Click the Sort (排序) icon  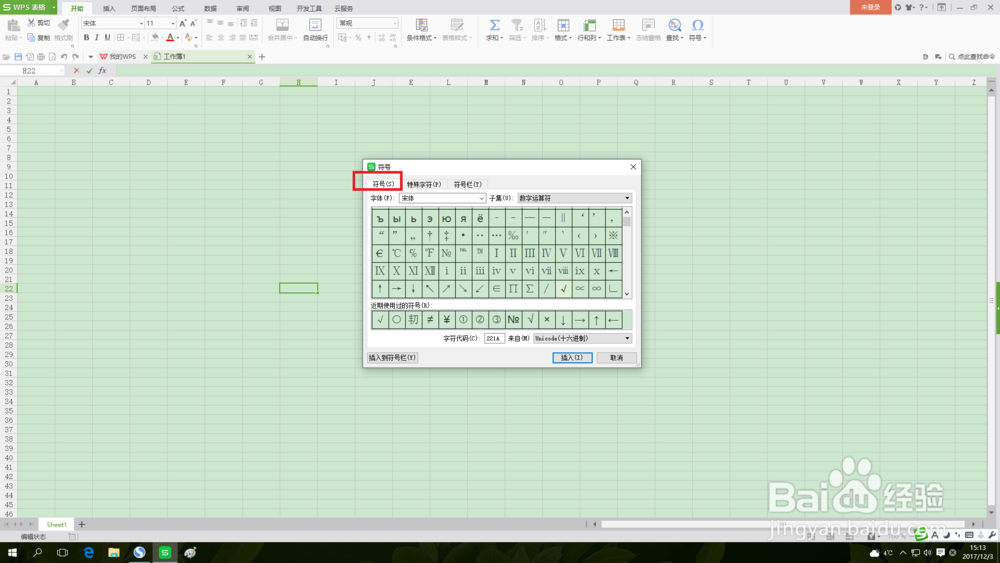point(539,25)
